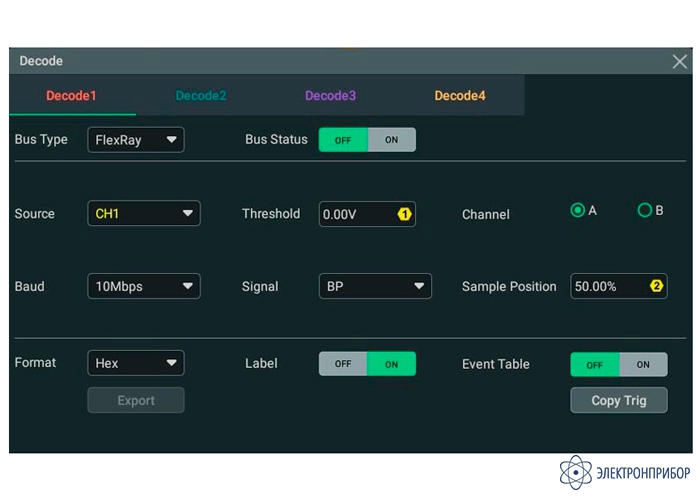Viewport: 700px width, 500px height.
Task: Toggle the Label switch
Action: (x=367, y=364)
